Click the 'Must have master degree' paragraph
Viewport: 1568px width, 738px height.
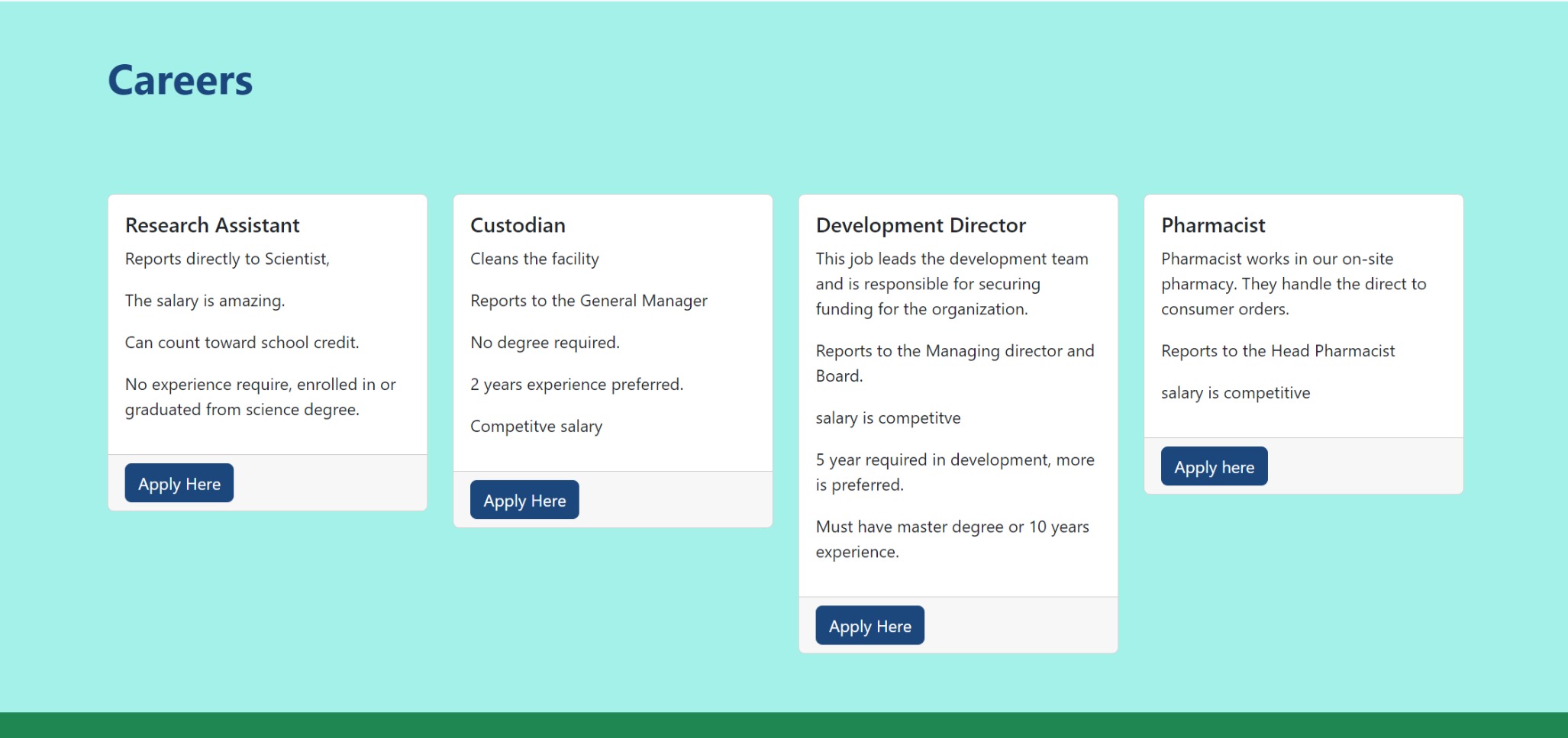click(x=952, y=539)
